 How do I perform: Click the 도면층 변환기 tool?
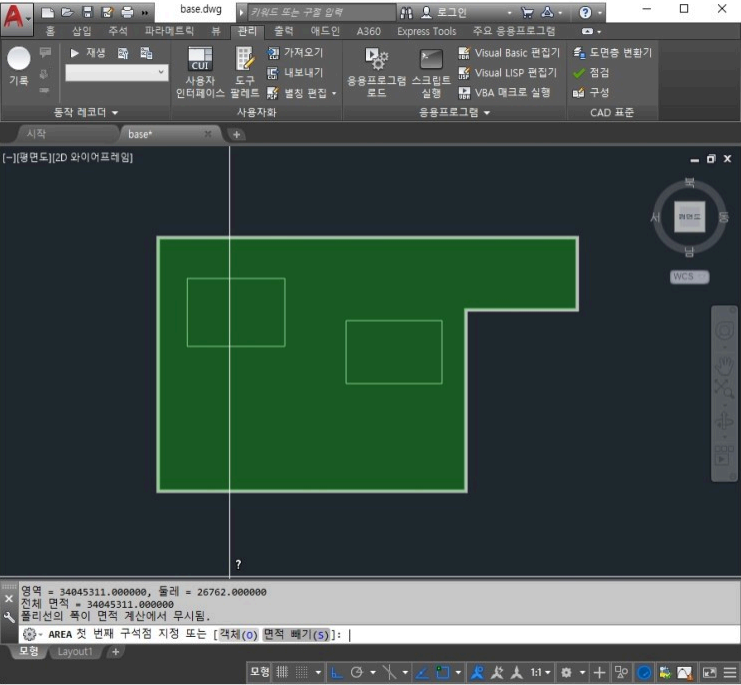pos(612,52)
